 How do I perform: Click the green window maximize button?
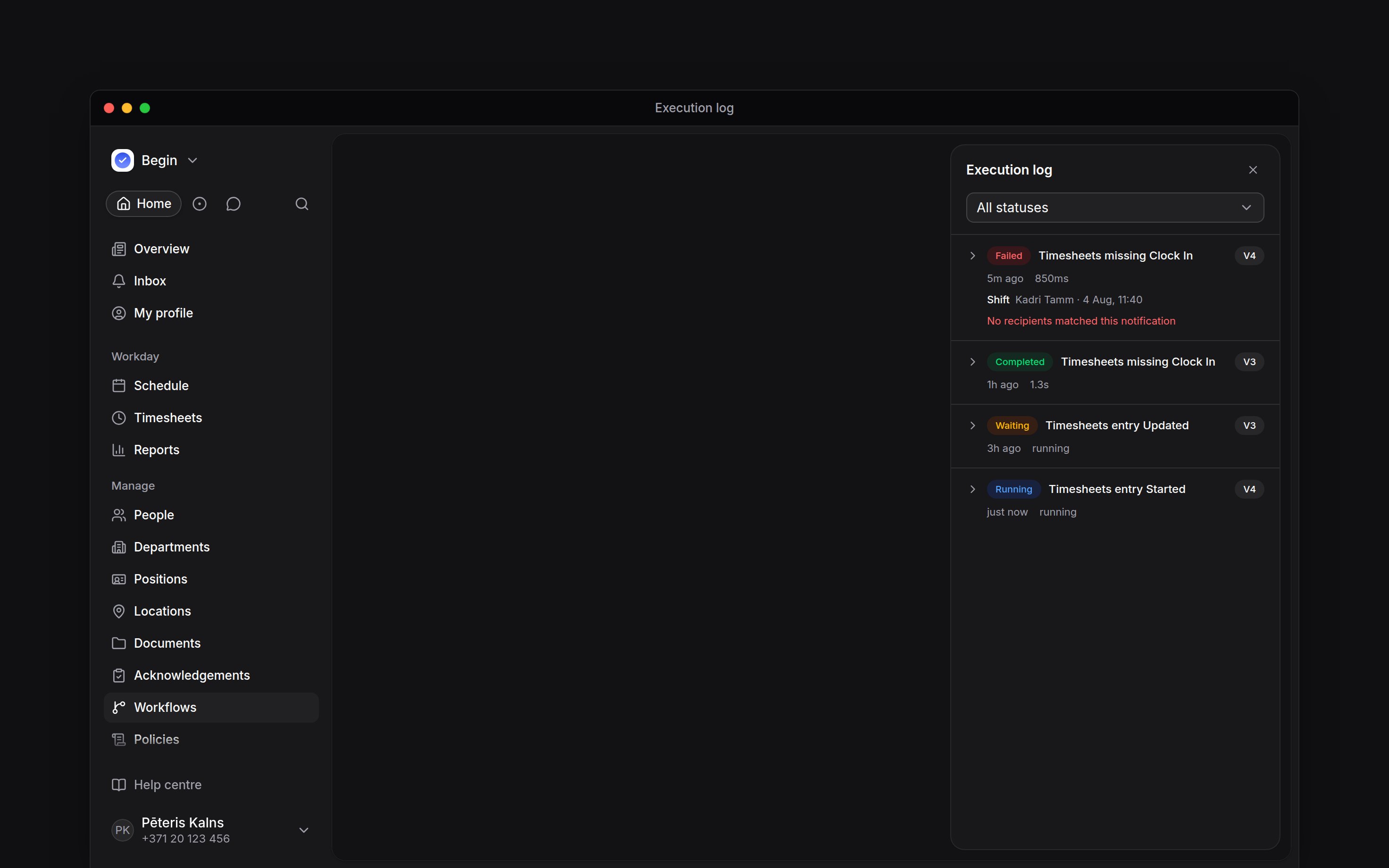coord(145,108)
